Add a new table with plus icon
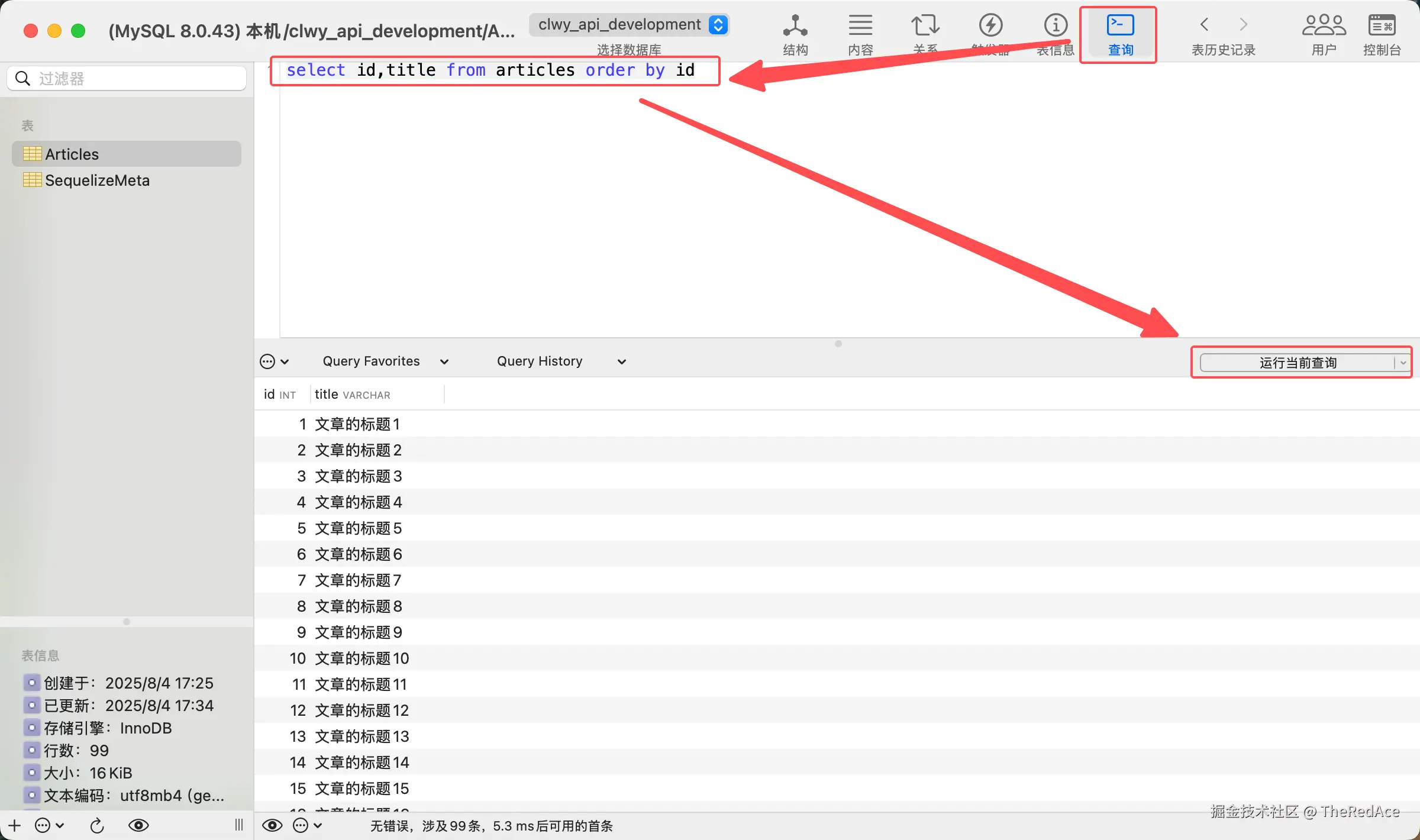 pyautogui.click(x=14, y=825)
